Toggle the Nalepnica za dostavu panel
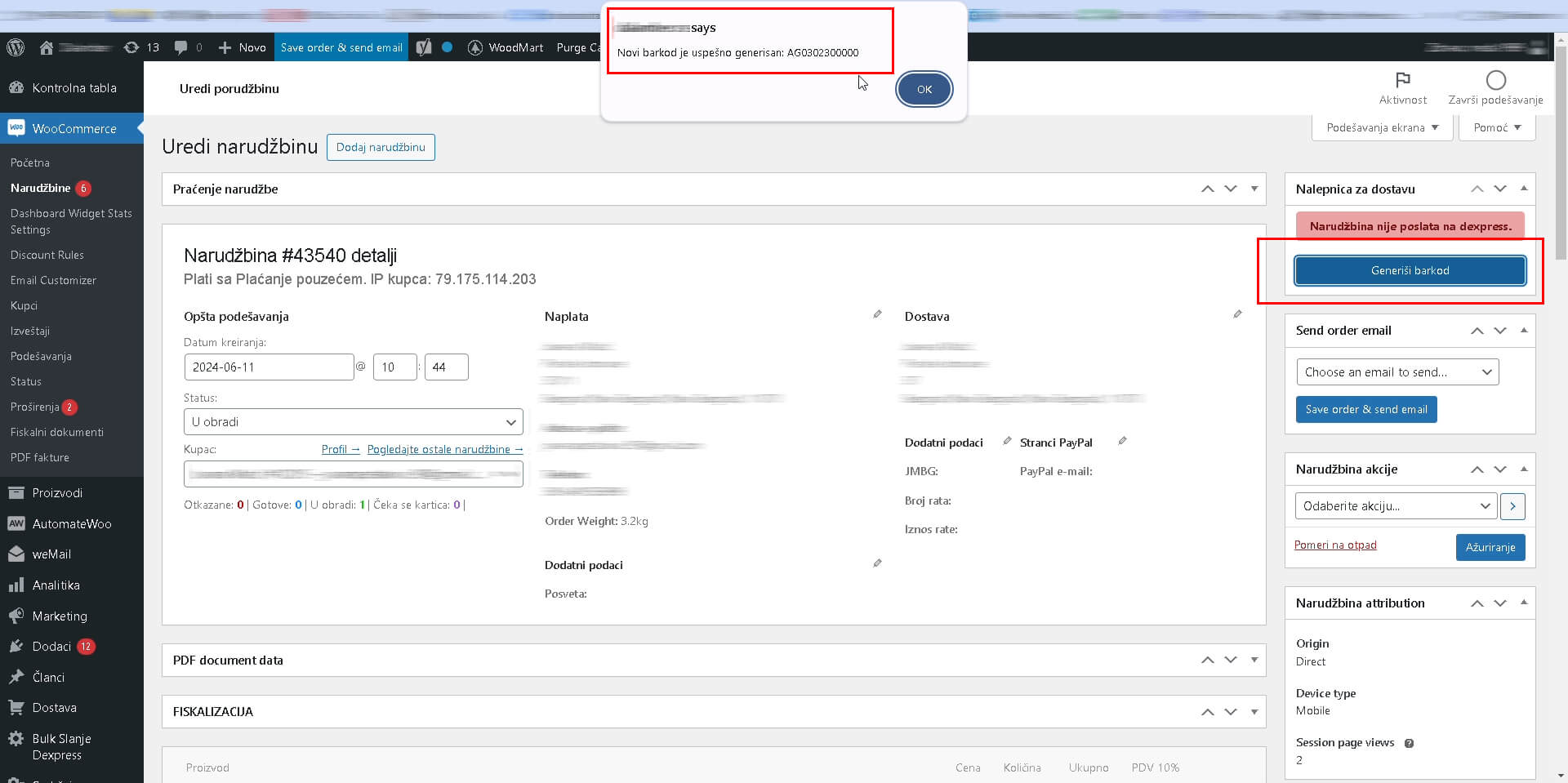 [x=1524, y=189]
